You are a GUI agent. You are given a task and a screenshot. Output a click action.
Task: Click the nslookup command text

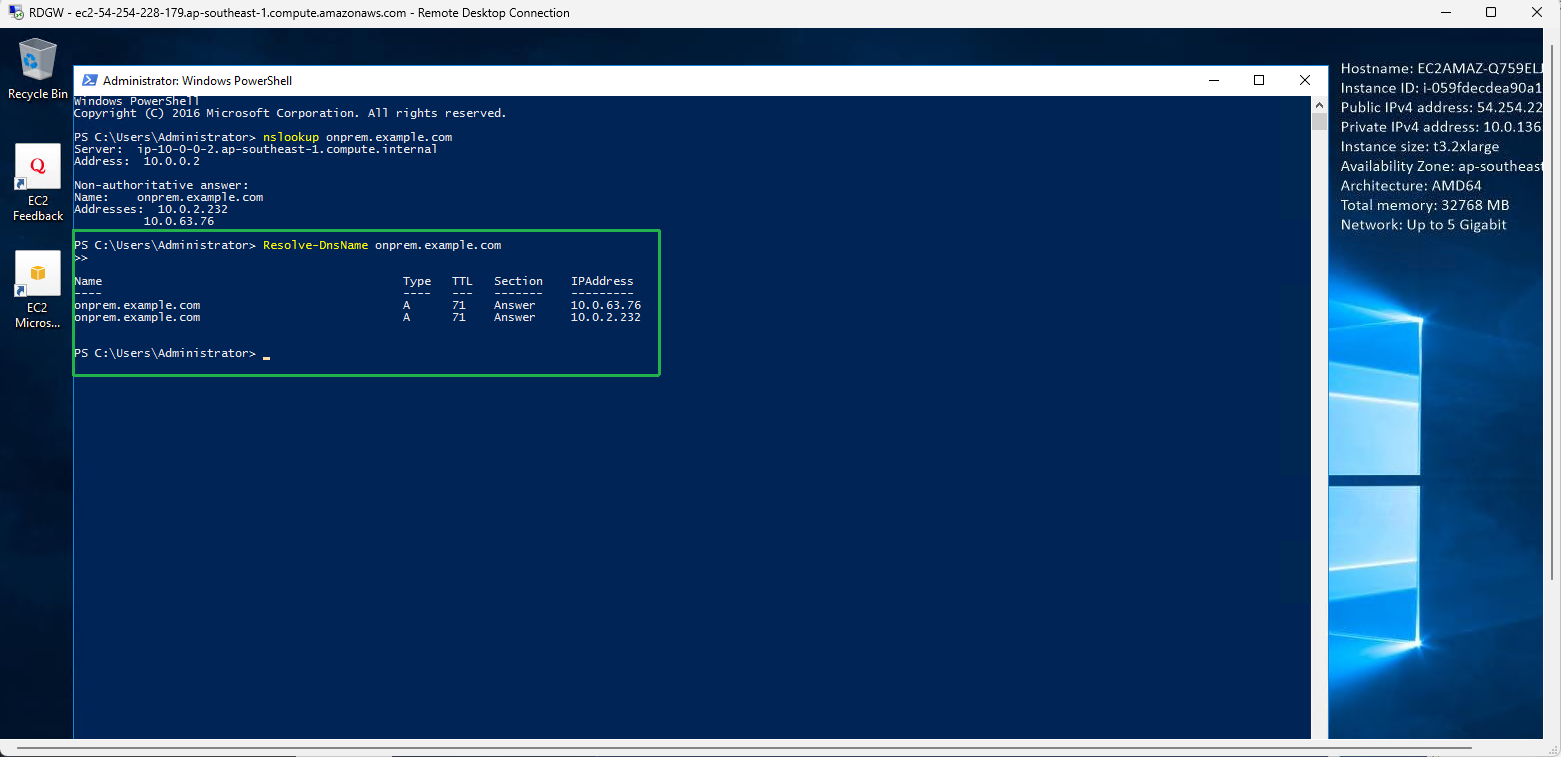click(291, 137)
